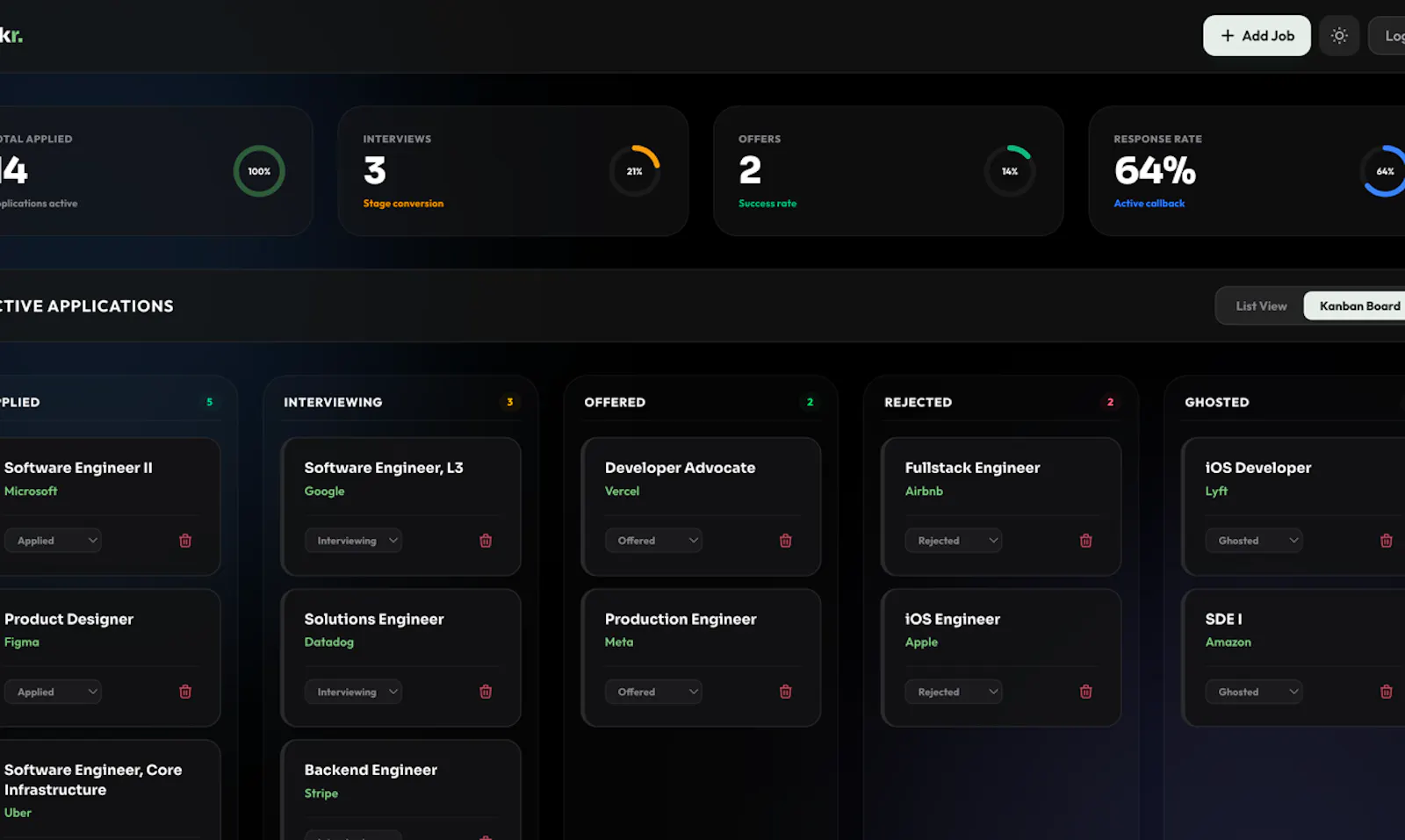Expand the Vercel Offered status dropdown

[x=653, y=541]
